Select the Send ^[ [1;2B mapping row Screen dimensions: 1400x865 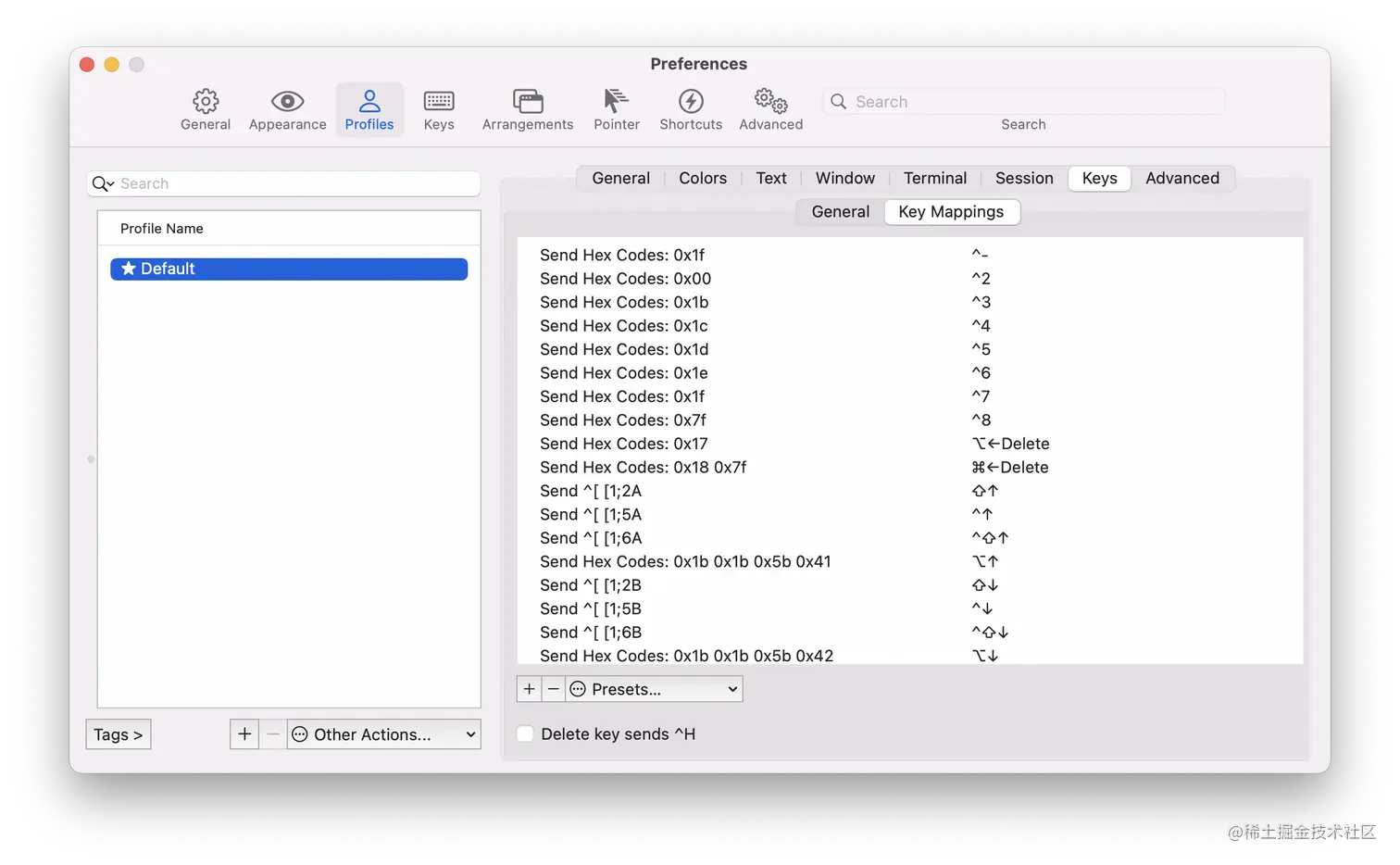point(910,585)
